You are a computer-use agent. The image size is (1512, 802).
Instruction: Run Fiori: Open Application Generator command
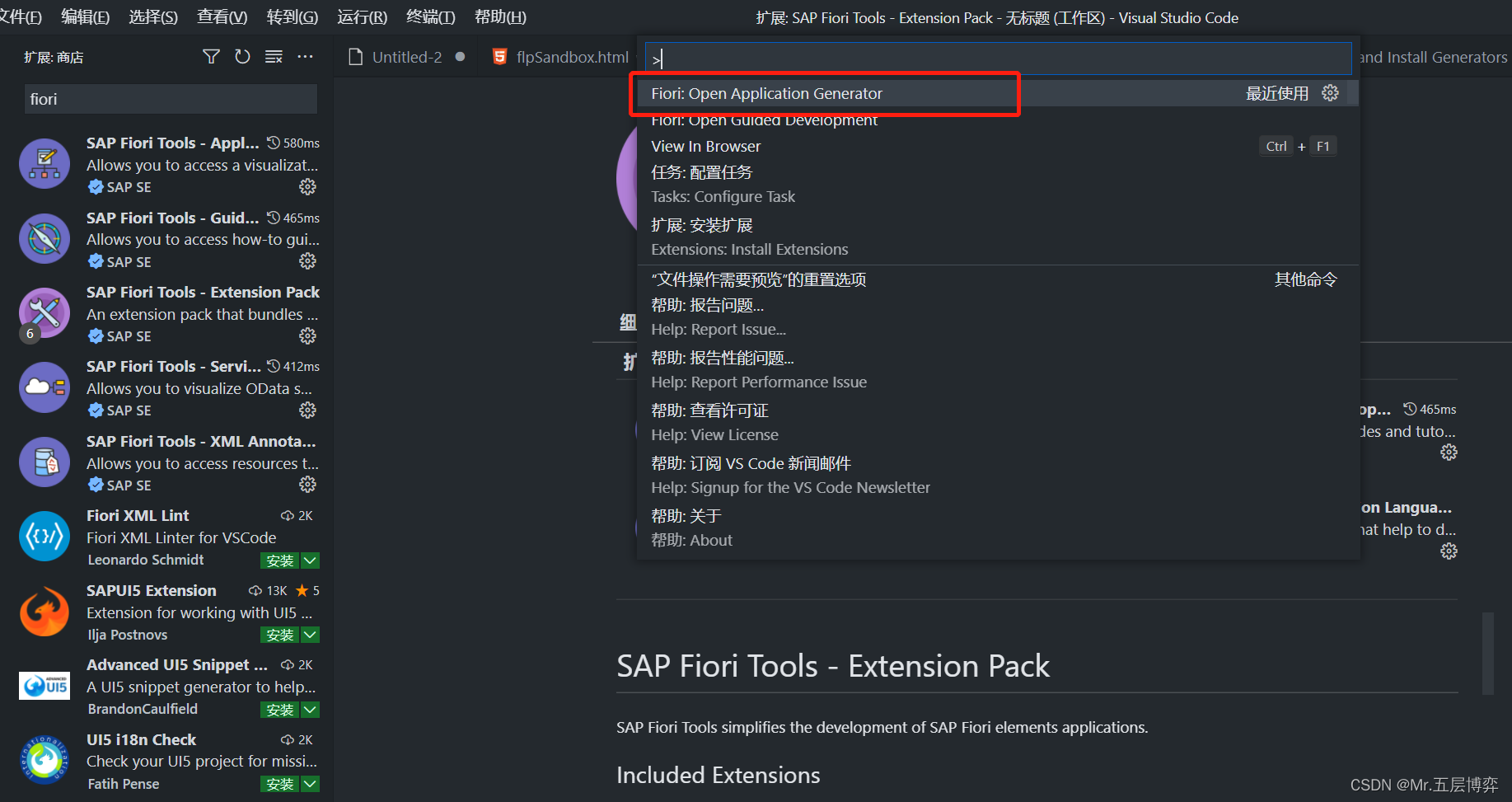click(x=997, y=93)
